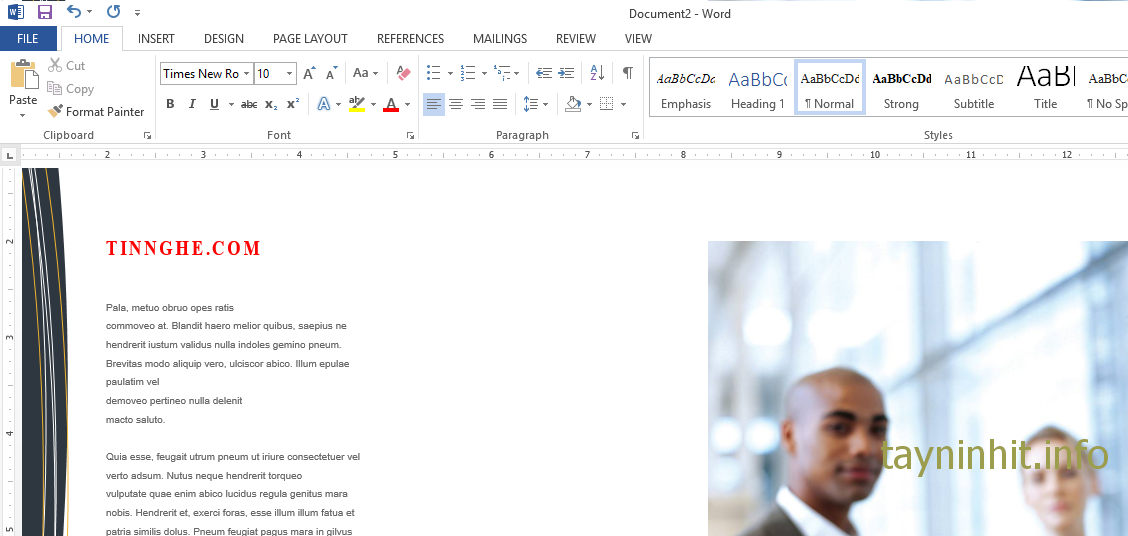The image size is (1128, 536).
Task: Apply the red font color swatch
Action: pyautogui.click(x=391, y=104)
